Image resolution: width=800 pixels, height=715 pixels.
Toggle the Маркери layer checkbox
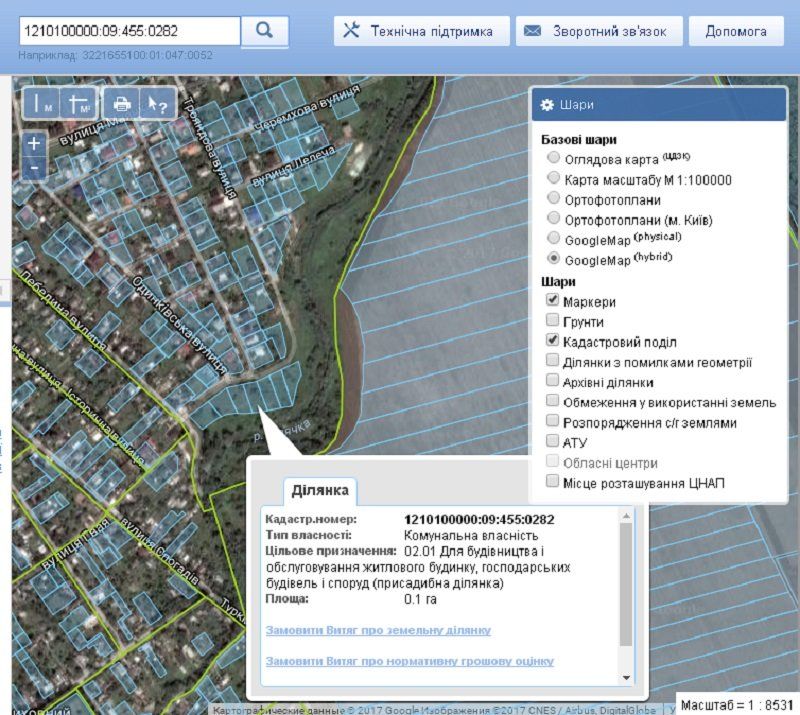tap(553, 301)
